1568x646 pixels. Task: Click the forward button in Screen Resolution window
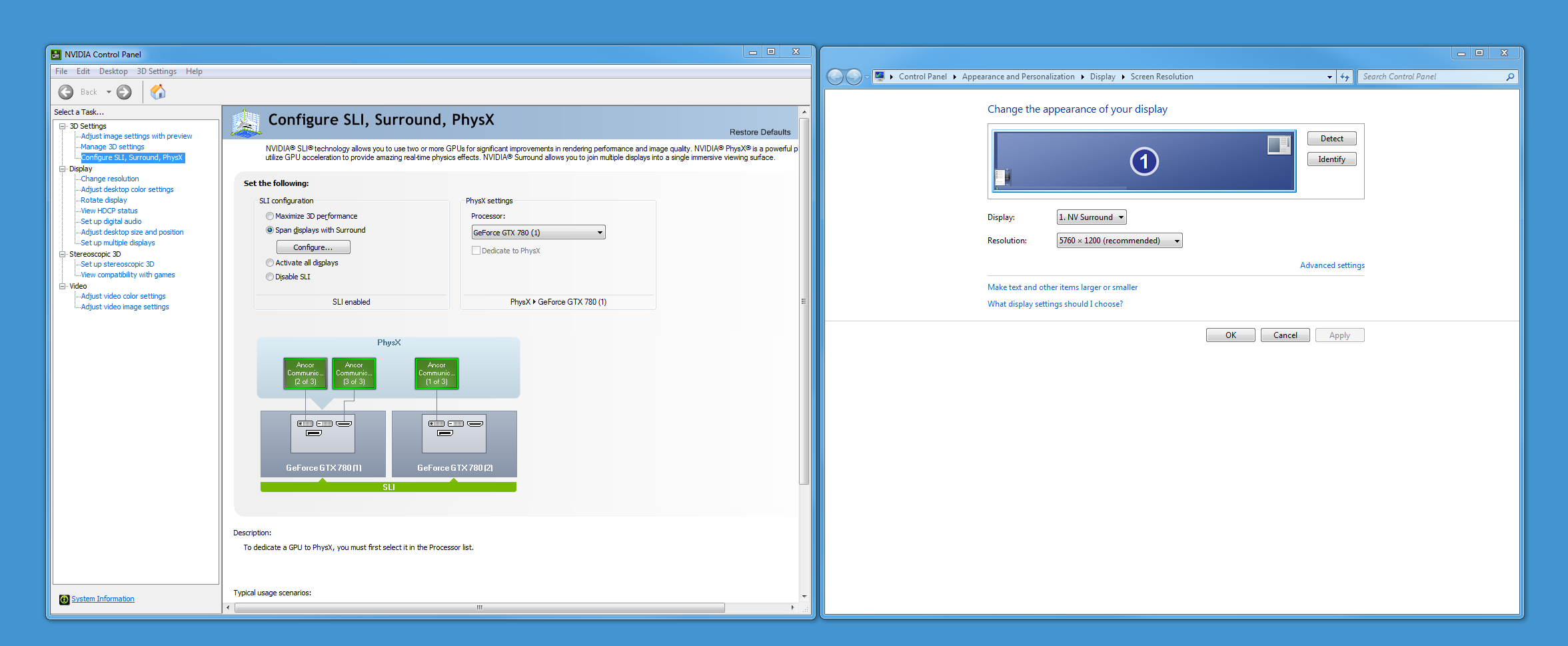coord(854,77)
